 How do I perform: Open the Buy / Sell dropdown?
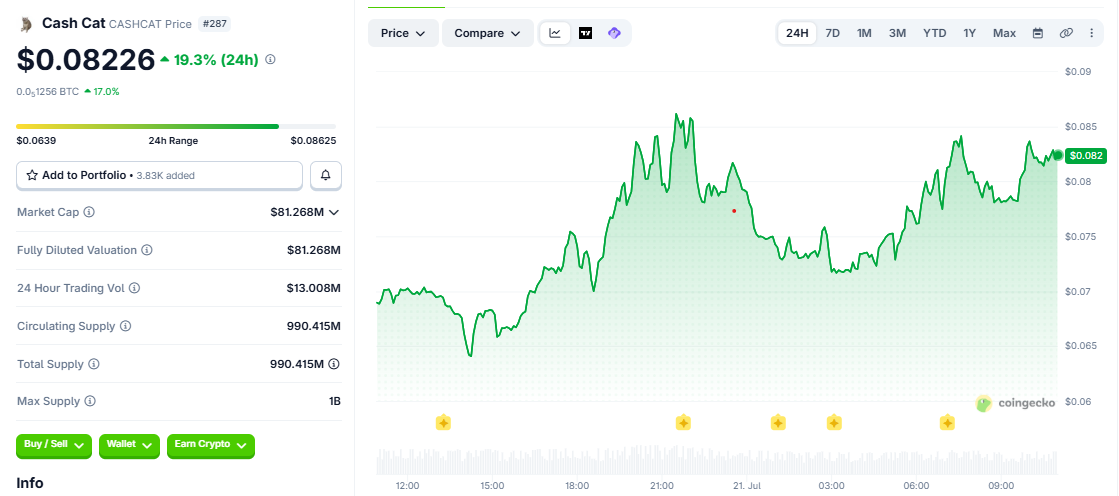tap(54, 445)
